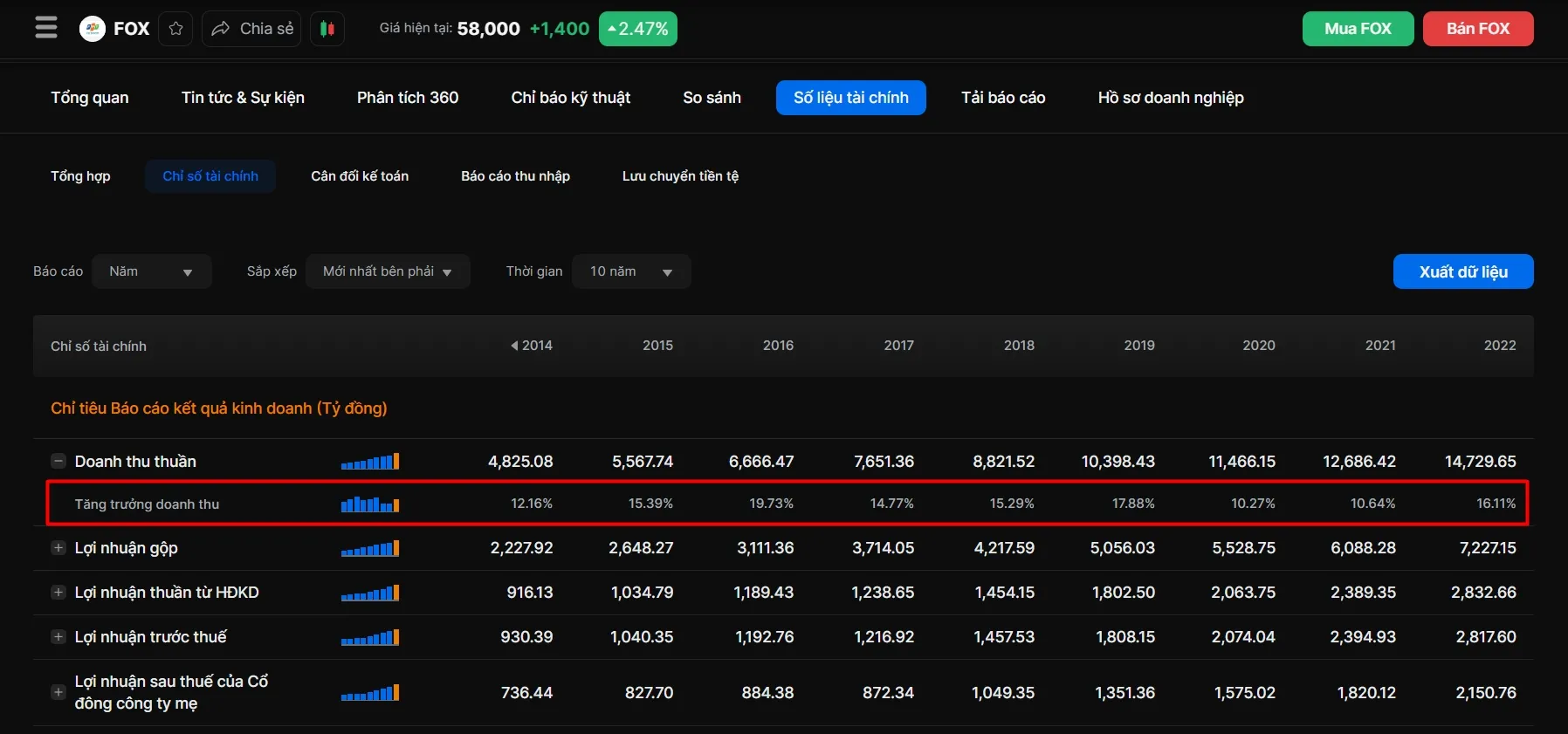Viewport: 1568px width, 734px height.
Task: Open Chỉ báo kỹ thuật tab
Action: point(571,98)
